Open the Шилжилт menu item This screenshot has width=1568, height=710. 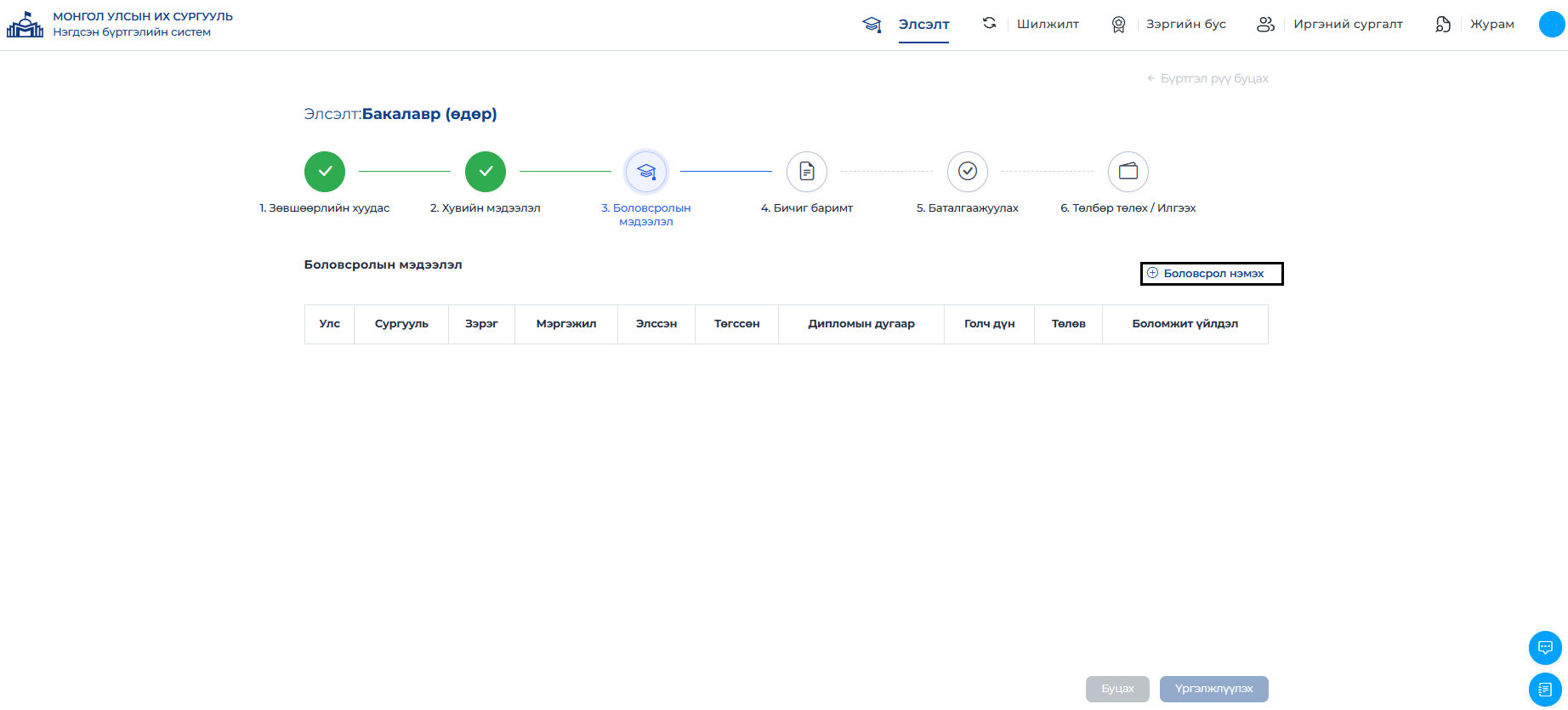(x=1048, y=24)
